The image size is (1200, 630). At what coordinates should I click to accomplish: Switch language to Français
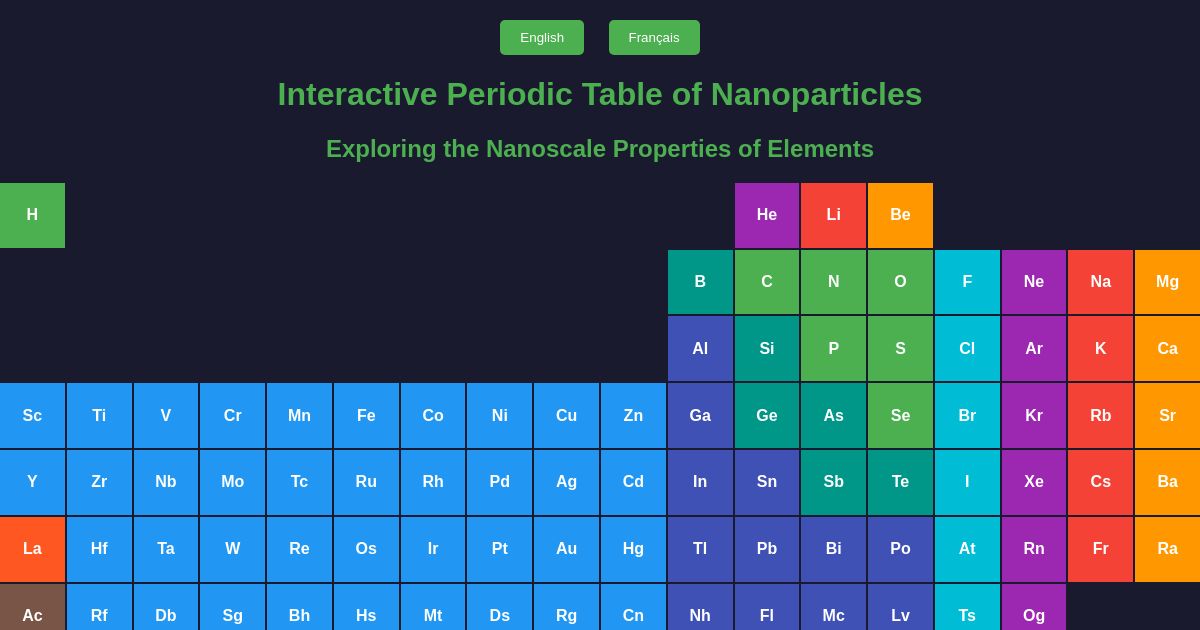click(654, 37)
